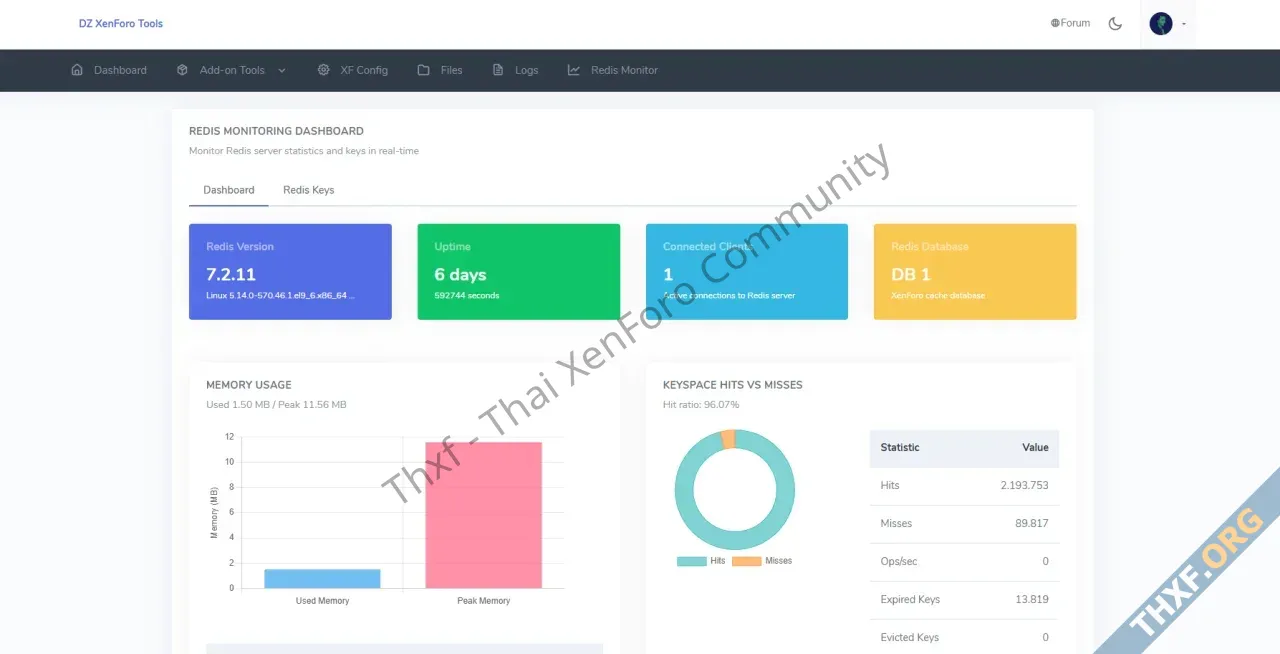
Task: Click the Logs document icon
Action: pyautogui.click(x=498, y=70)
